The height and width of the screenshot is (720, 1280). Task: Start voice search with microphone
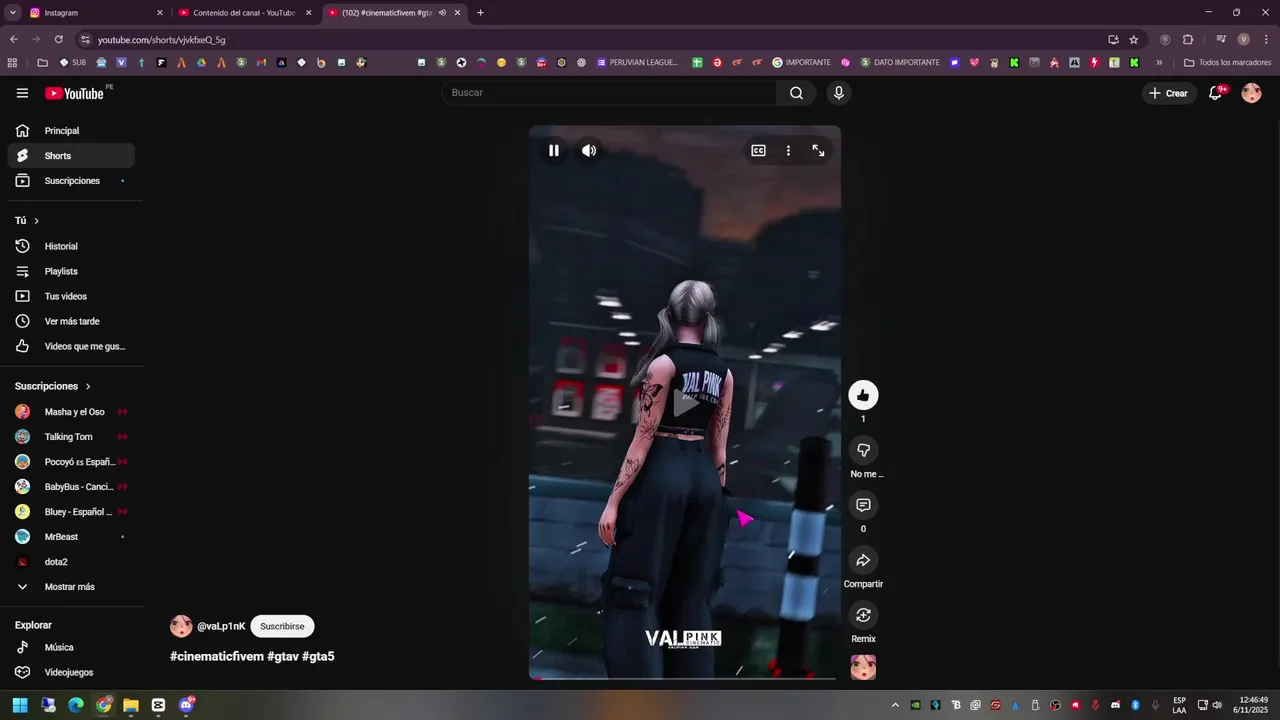(838, 93)
